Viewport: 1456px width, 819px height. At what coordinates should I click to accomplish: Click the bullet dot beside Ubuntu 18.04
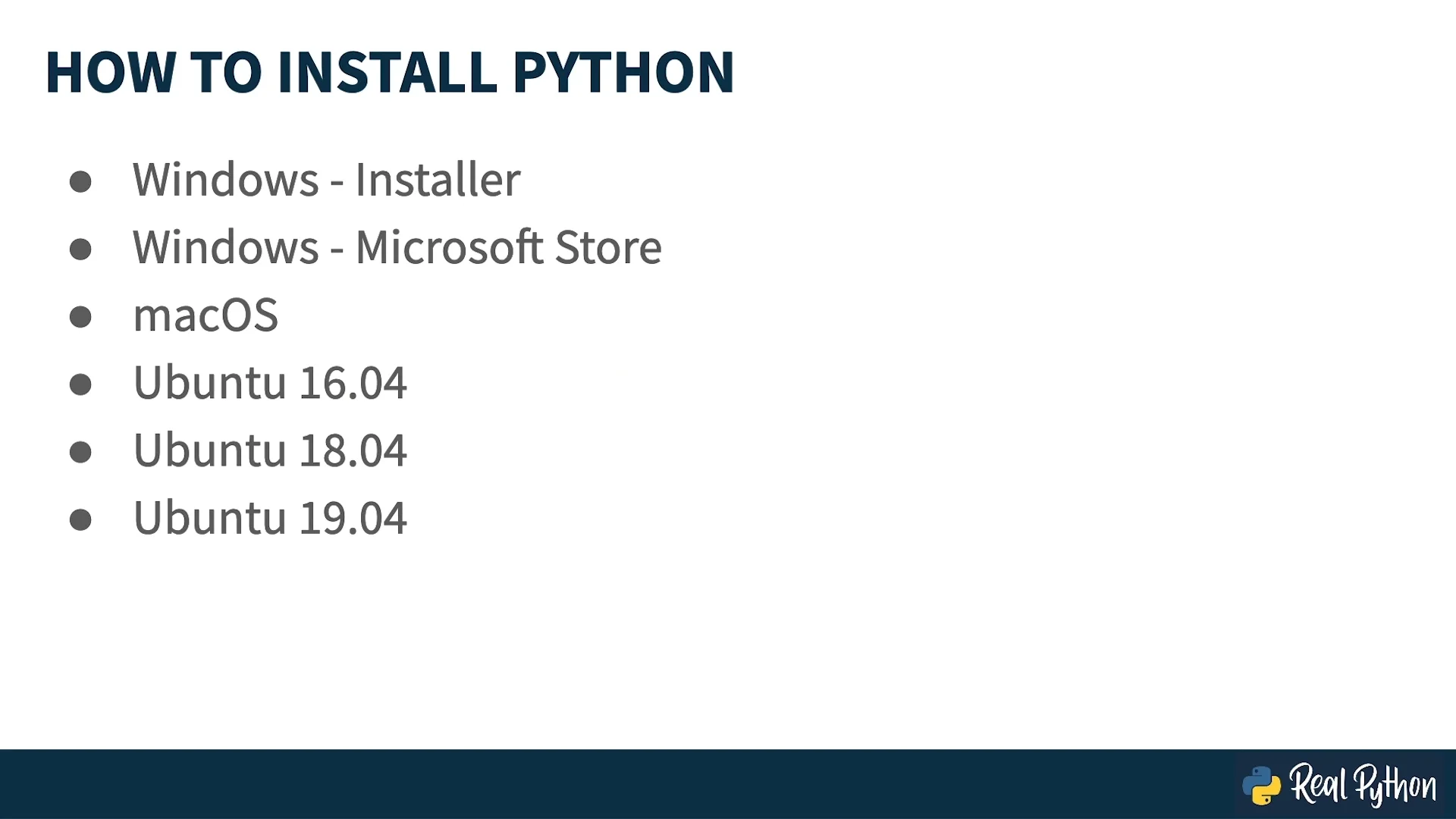[80, 453]
